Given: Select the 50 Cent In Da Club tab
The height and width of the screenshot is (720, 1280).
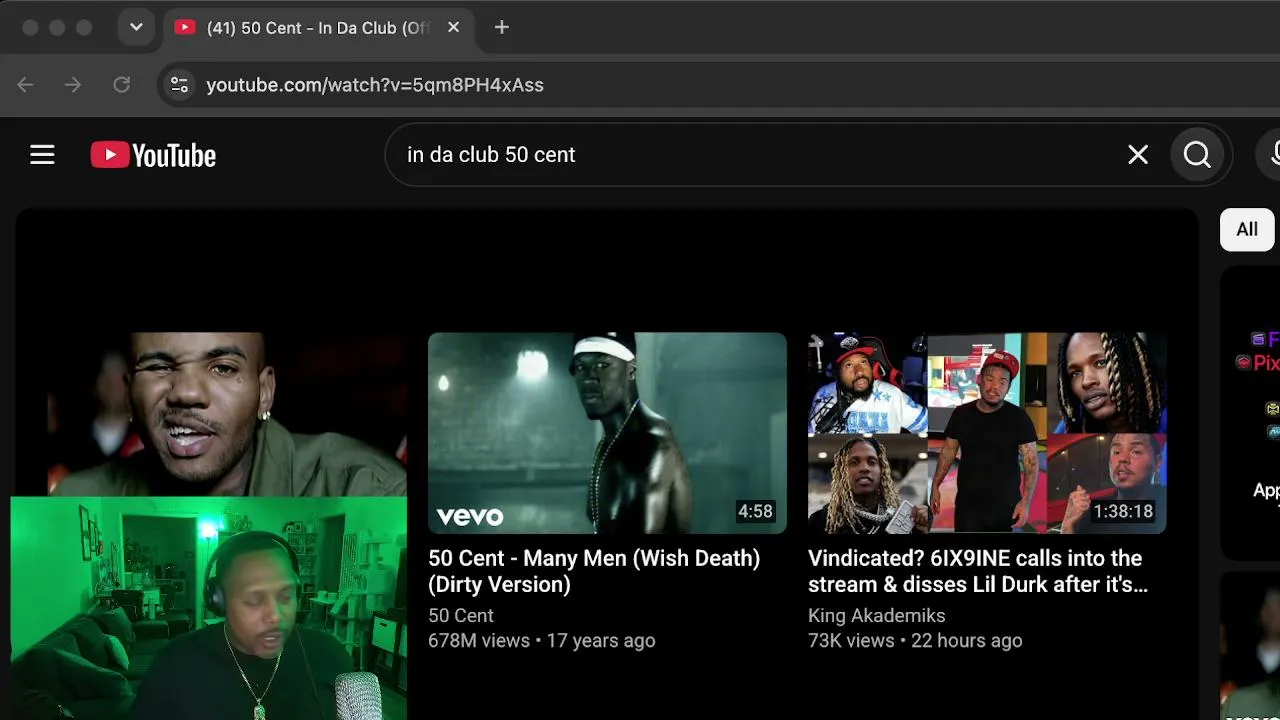Looking at the screenshot, I should (x=318, y=28).
